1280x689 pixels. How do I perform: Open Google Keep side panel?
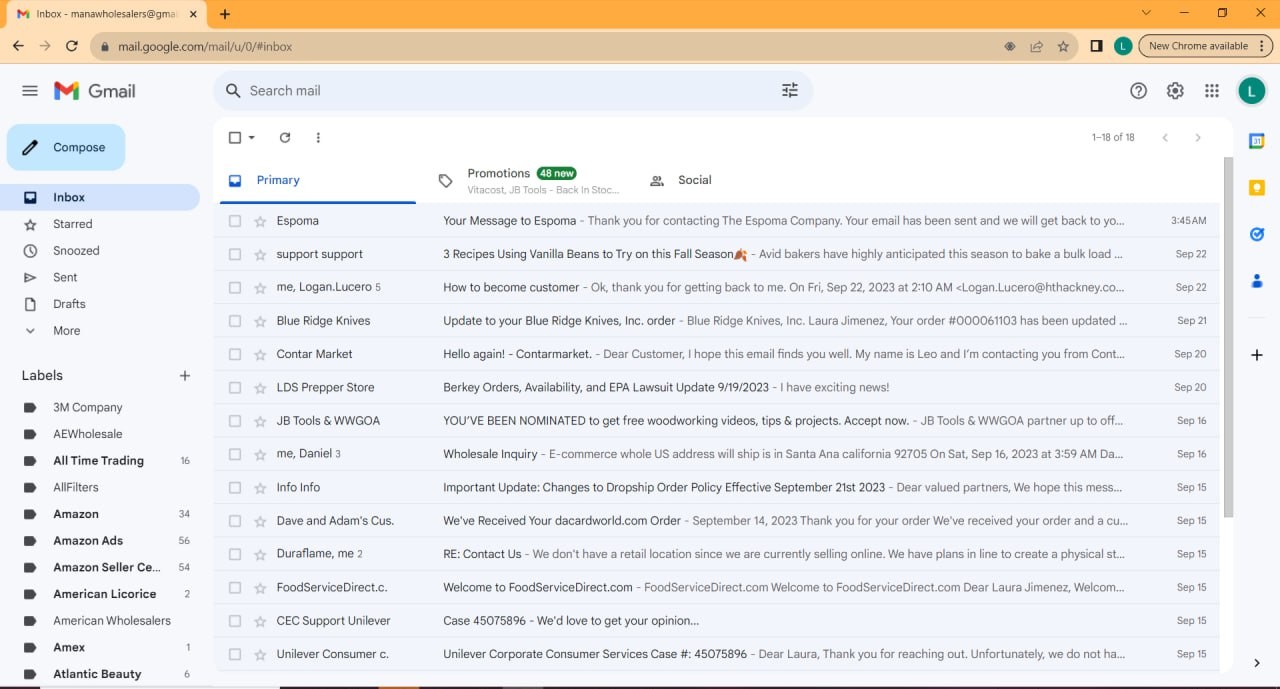[x=1257, y=188]
